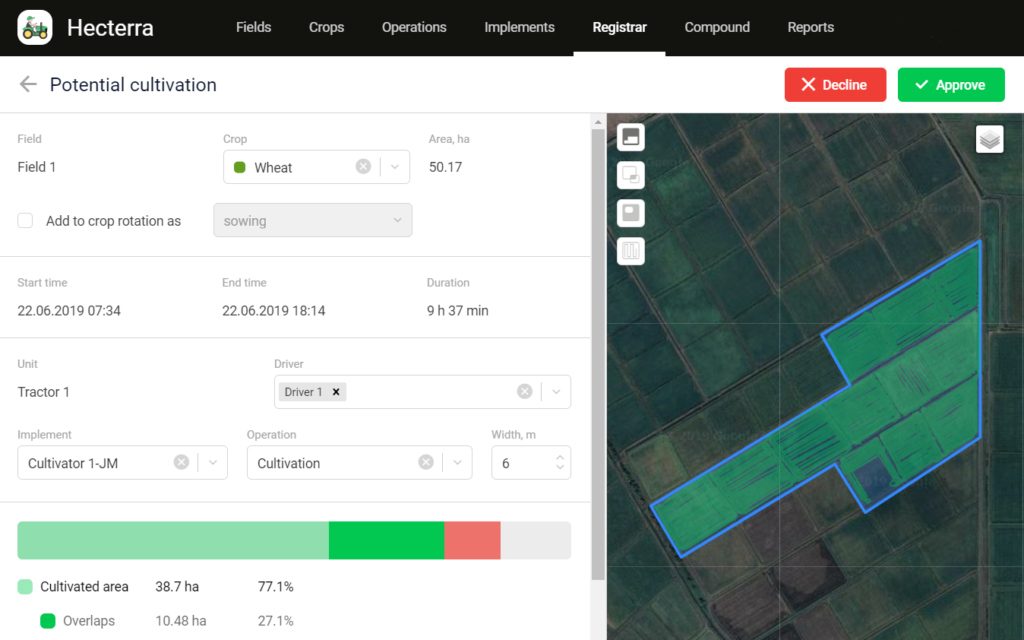
Task: Toggle the field boundary map icon
Action: click(x=631, y=212)
